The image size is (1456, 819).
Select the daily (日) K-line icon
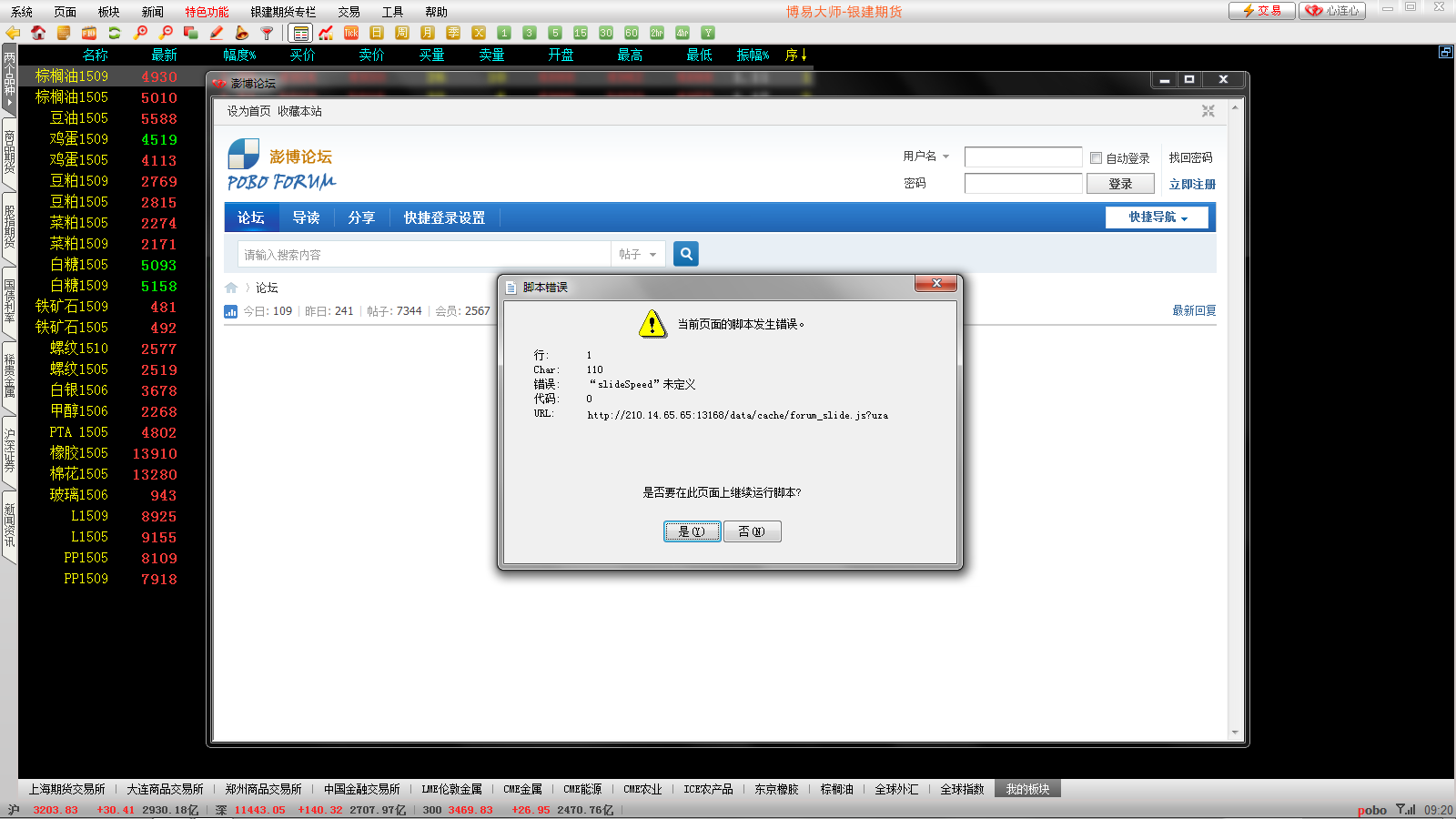(377, 33)
